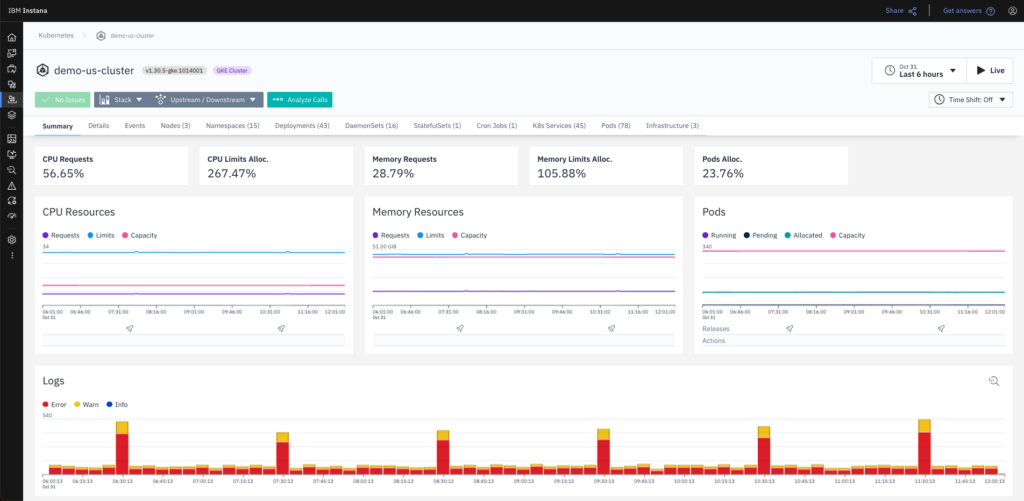
Task: Open the Upstream / Downstream dropdown
Action: (x=206, y=100)
